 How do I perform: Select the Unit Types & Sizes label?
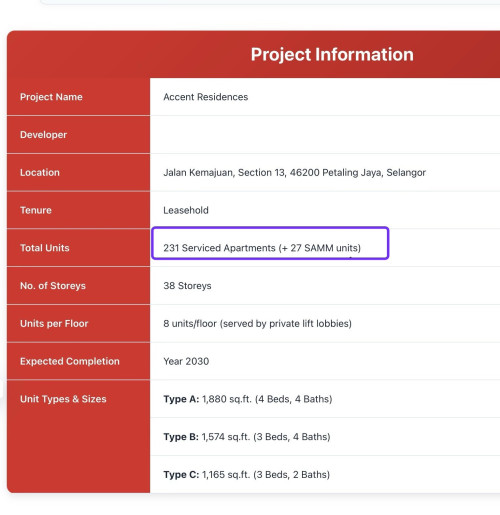pyautogui.click(x=63, y=399)
